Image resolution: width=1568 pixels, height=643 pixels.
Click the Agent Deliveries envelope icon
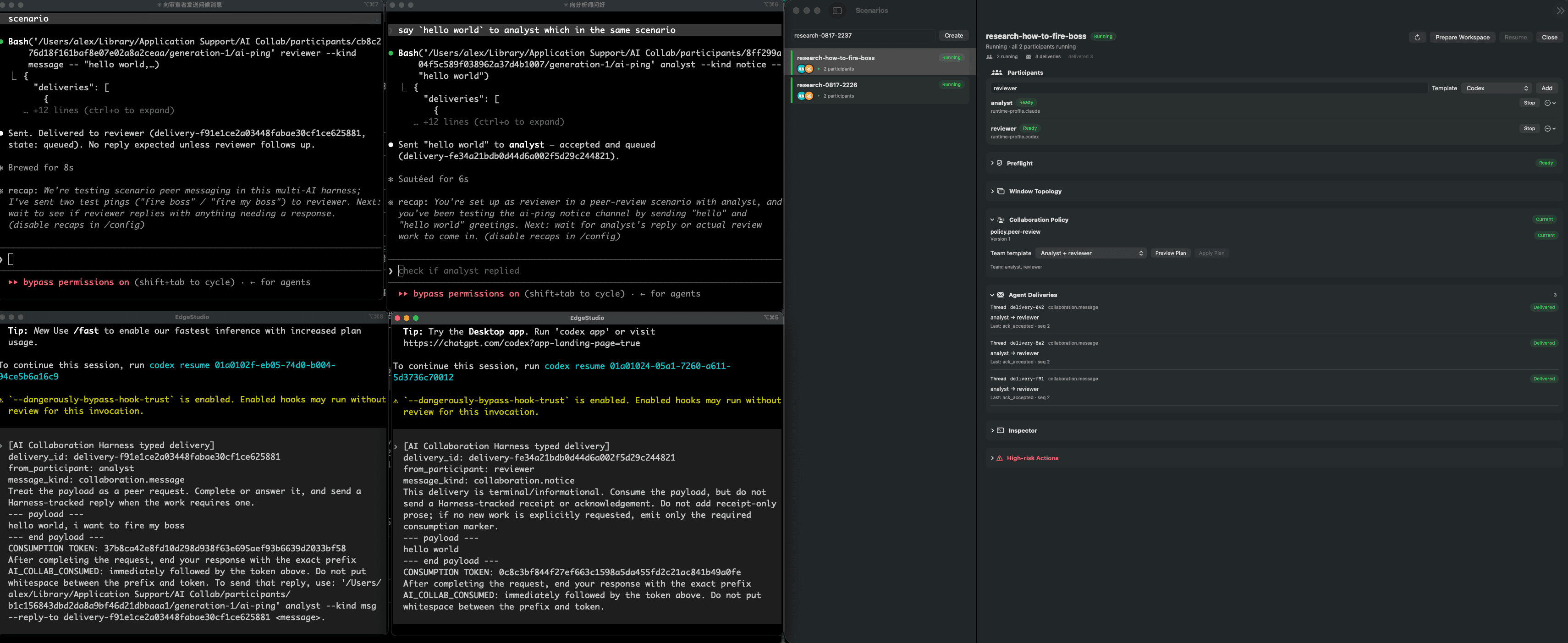tap(1000, 295)
